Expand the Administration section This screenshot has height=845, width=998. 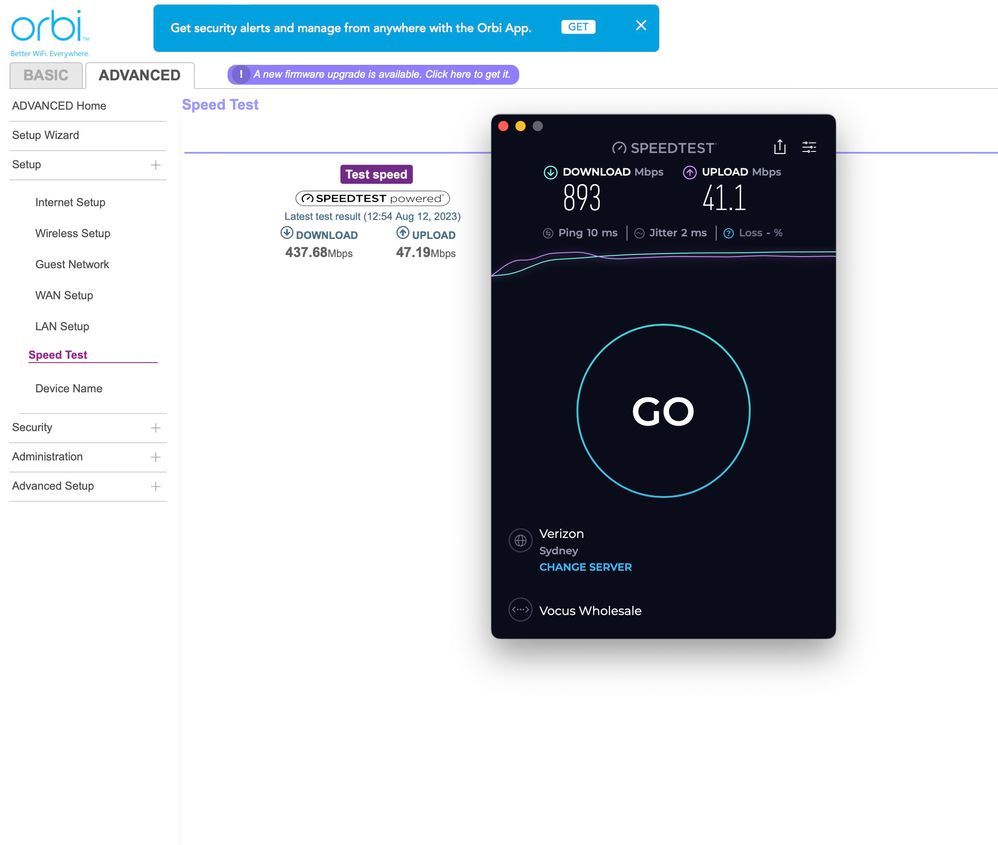155,457
